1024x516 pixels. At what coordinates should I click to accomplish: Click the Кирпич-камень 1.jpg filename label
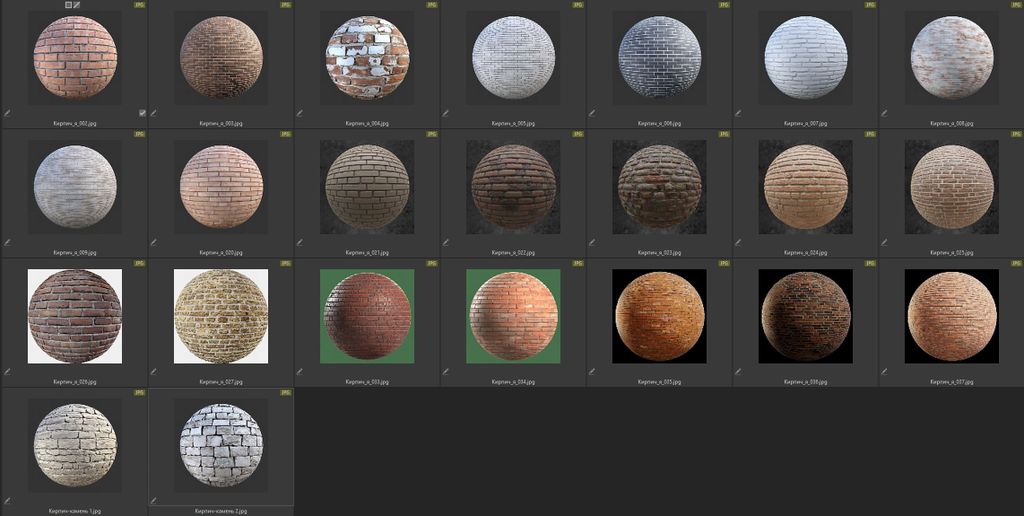pos(75,511)
